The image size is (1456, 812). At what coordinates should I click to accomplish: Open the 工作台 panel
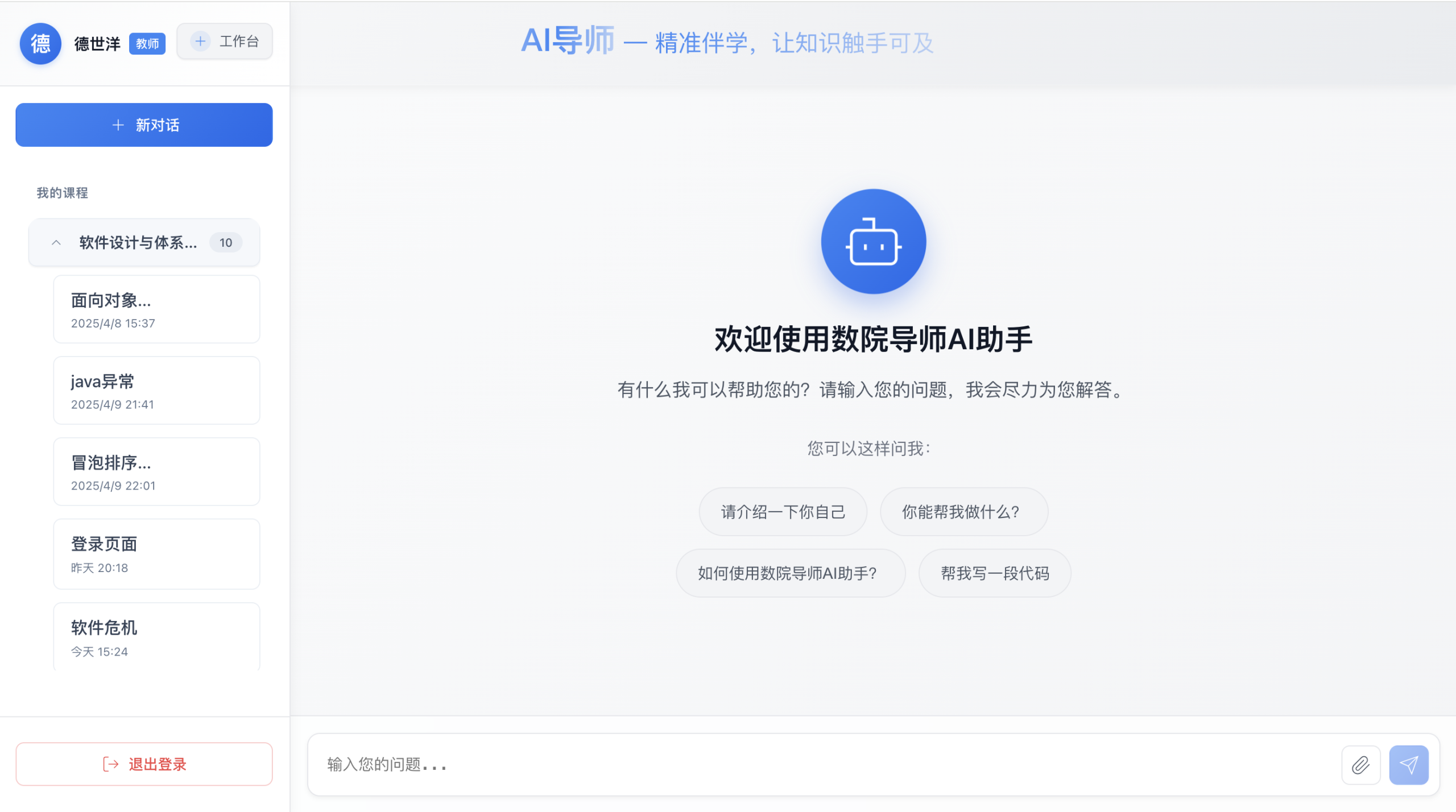click(238, 41)
